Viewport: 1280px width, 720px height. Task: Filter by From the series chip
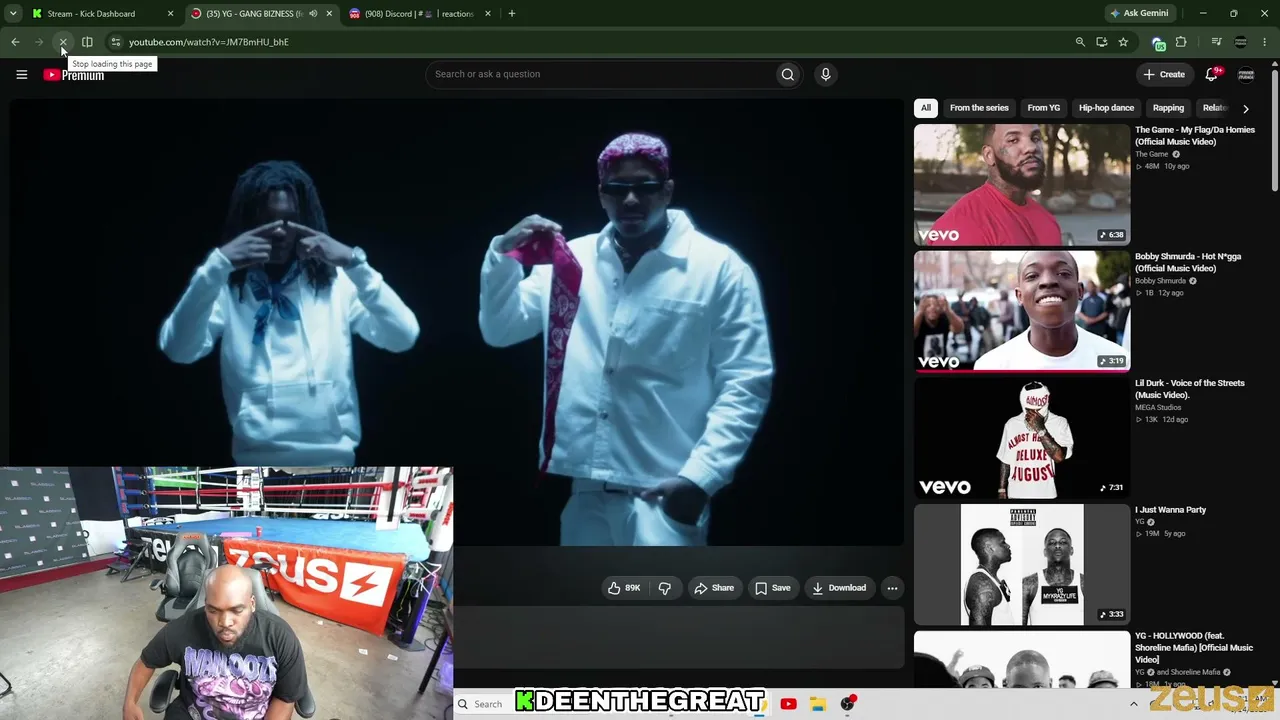point(979,108)
